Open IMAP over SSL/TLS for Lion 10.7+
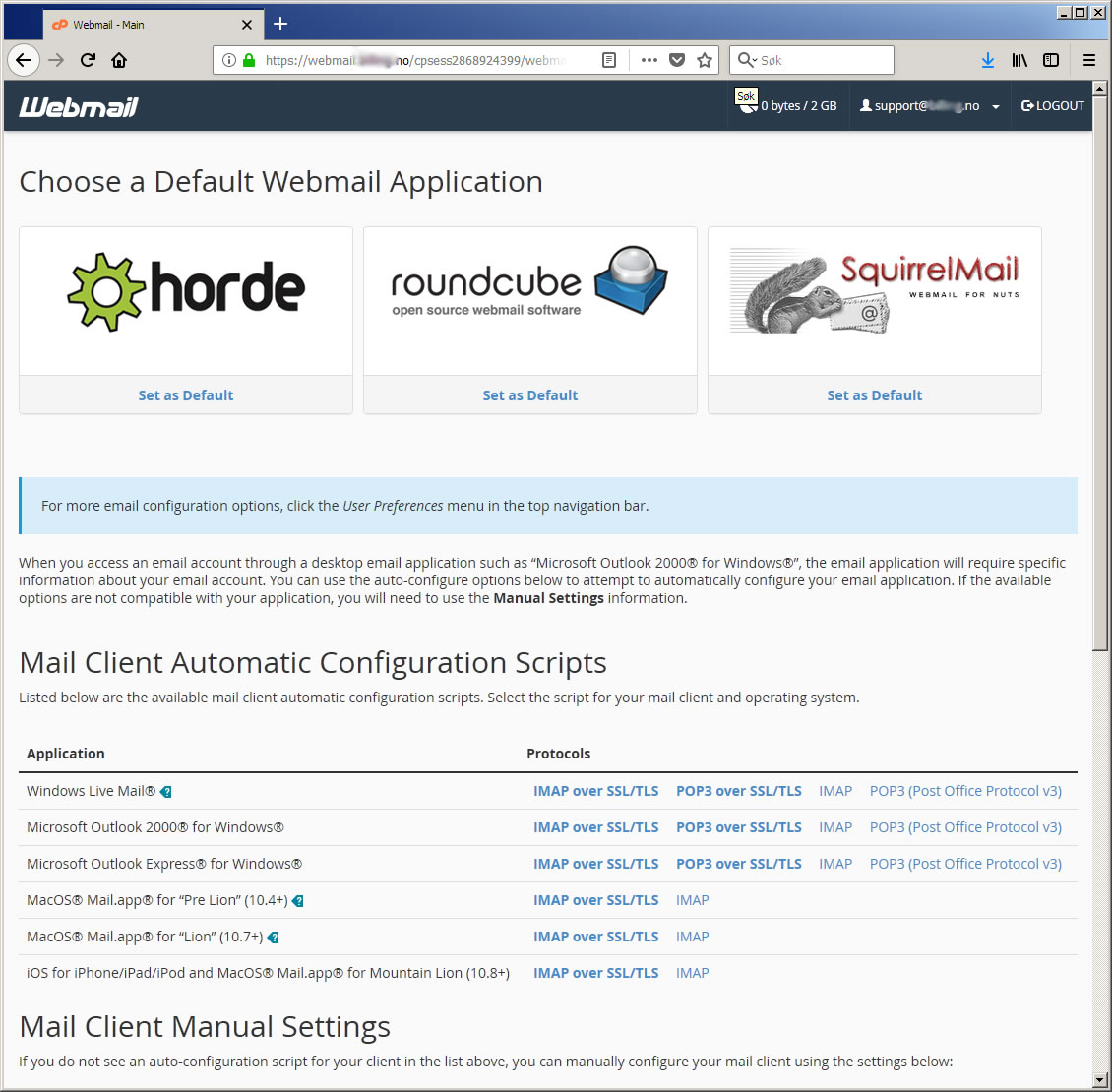Image resolution: width=1112 pixels, height=1092 pixels. click(x=595, y=937)
